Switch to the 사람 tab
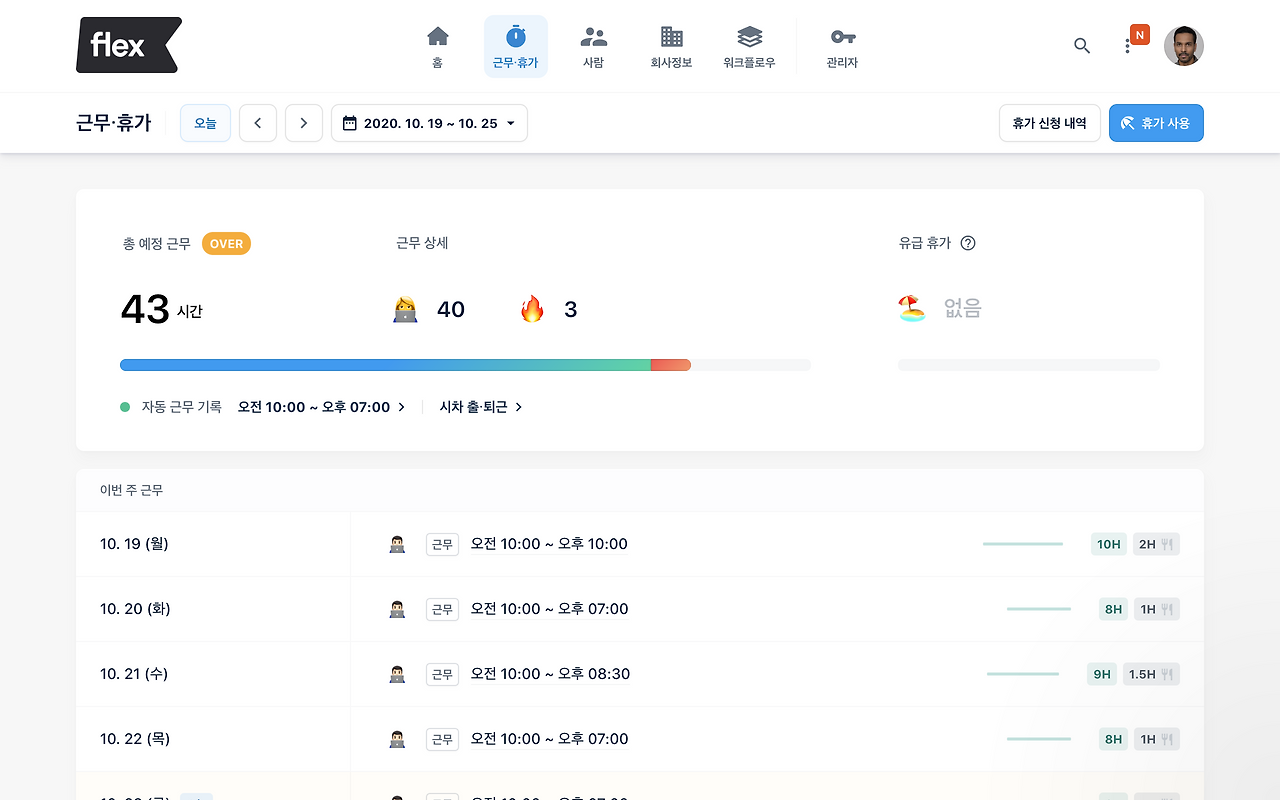 (594, 46)
